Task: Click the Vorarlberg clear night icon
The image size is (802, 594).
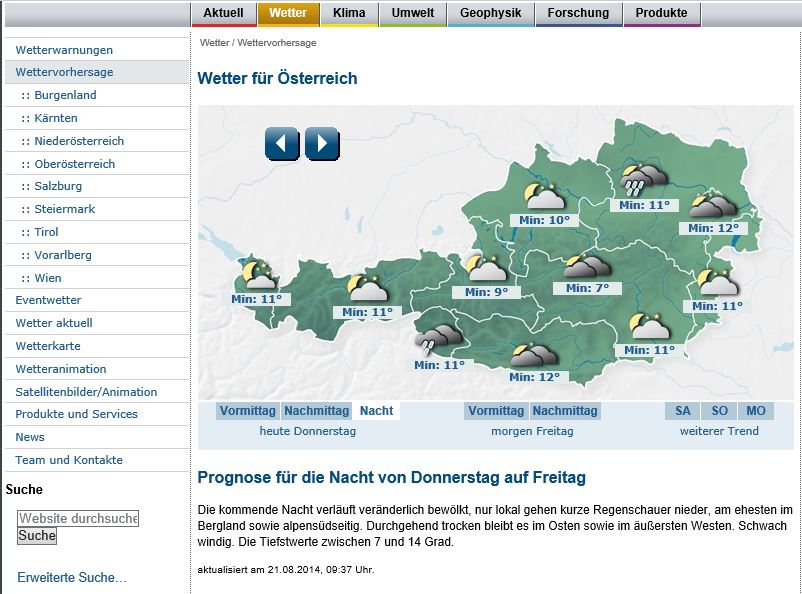Action: [260, 274]
